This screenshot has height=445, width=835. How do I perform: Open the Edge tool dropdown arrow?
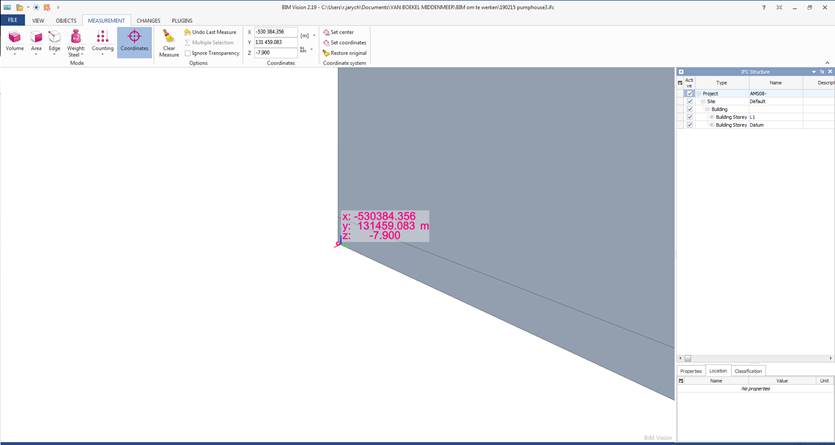(54, 54)
